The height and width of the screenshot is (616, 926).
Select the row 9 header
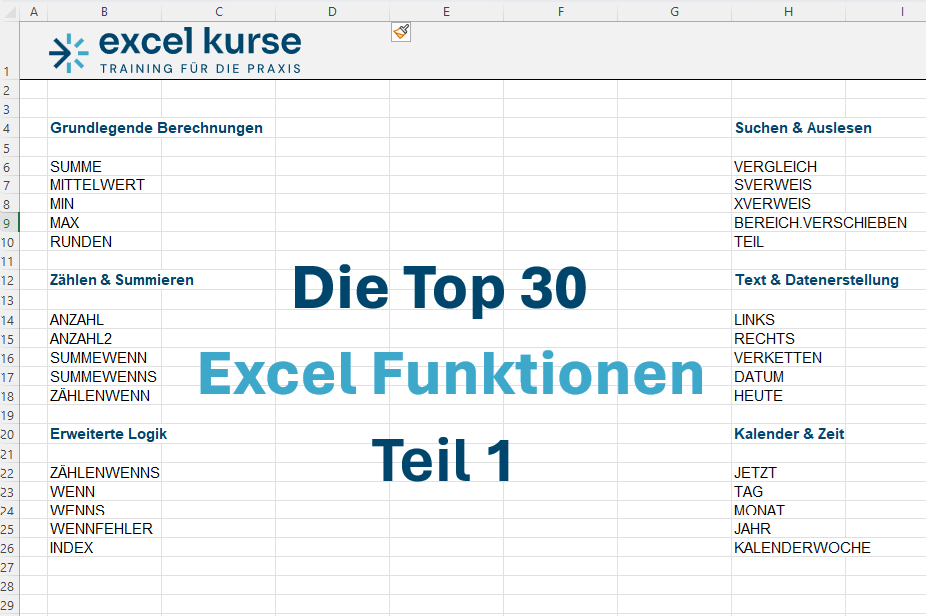(9, 223)
